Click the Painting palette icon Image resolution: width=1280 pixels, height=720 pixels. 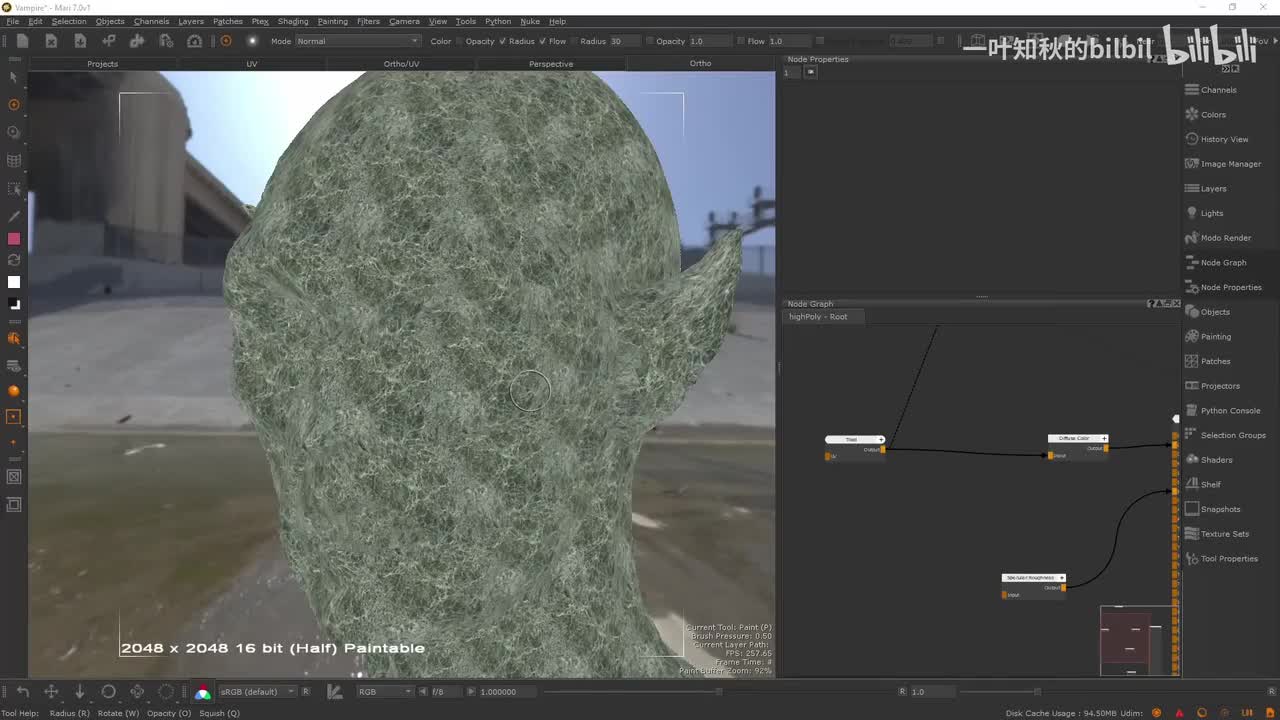[x=1192, y=336]
